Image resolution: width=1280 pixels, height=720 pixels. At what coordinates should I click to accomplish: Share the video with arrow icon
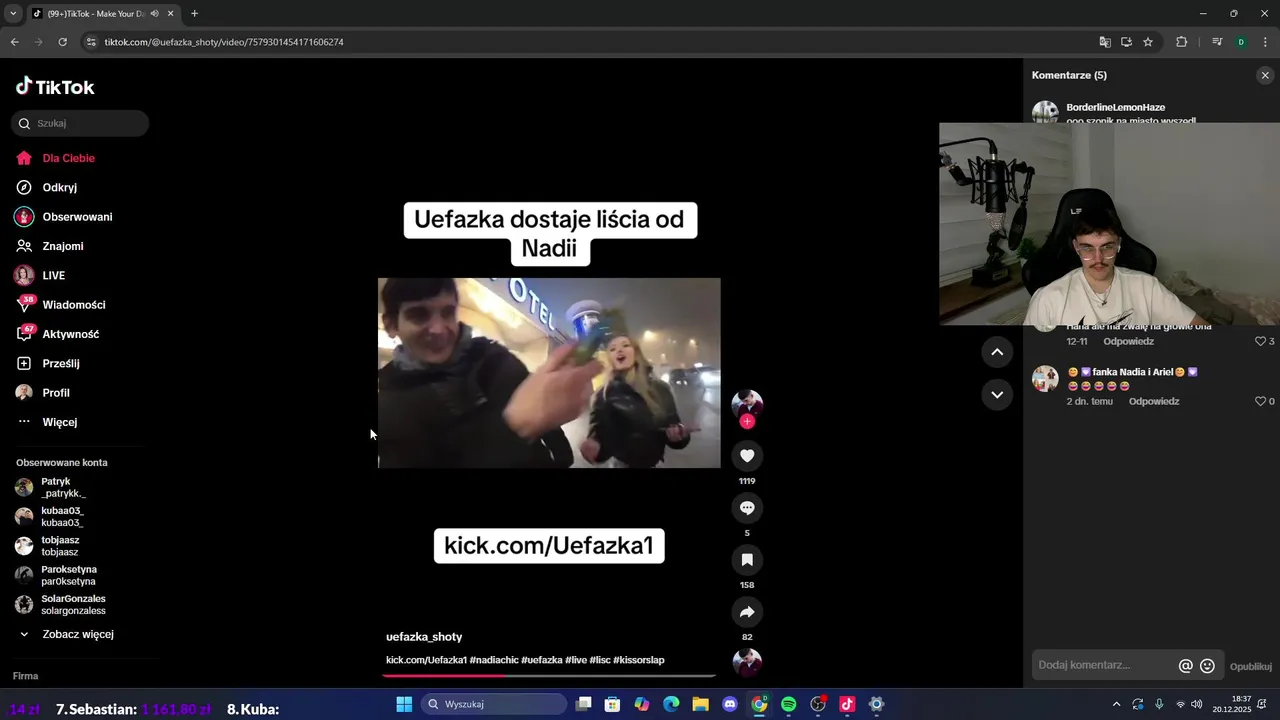[x=747, y=612]
